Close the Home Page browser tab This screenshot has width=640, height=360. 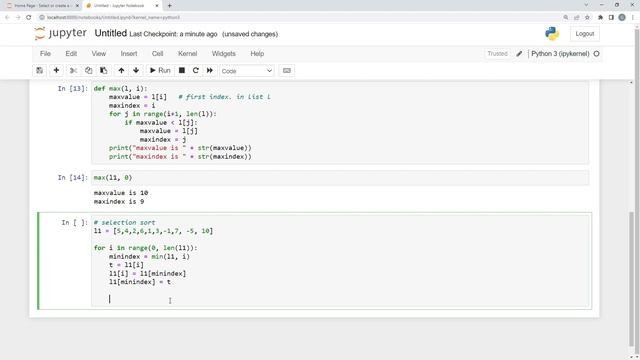coord(77,6)
